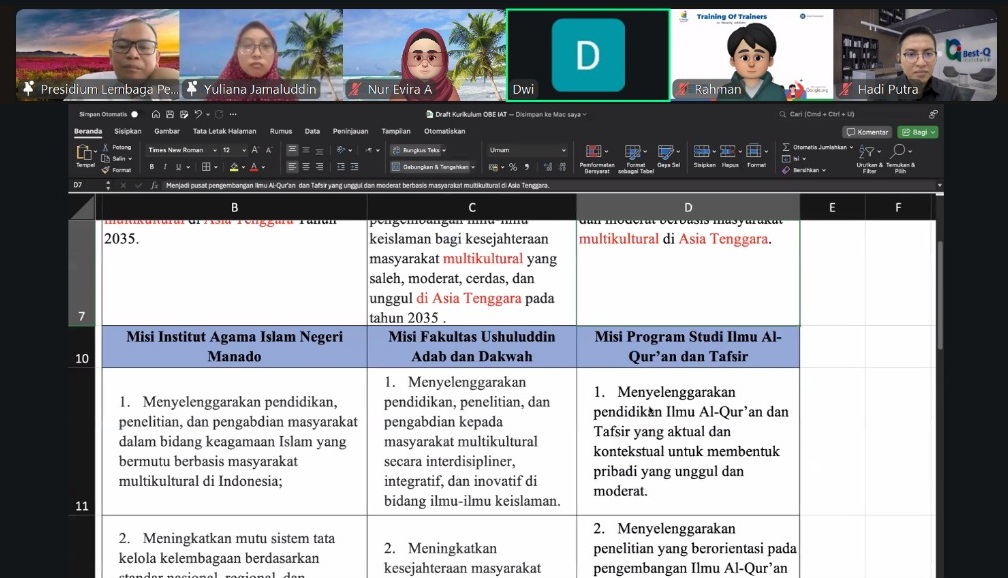The width and height of the screenshot is (1008, 578).
Task: Click the Potong cut scissors icon
Action: (107, 148)
